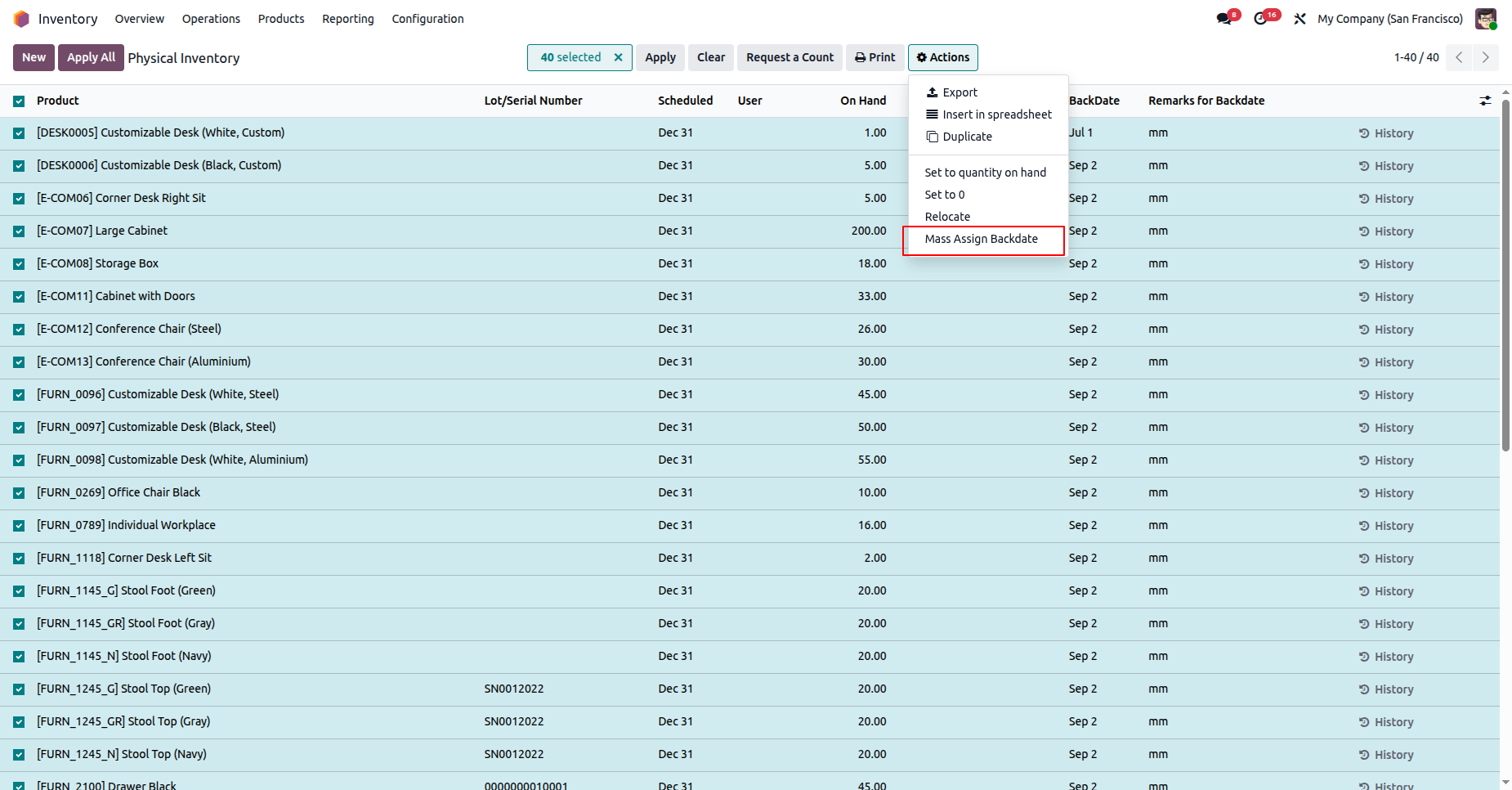Select Set to 0 action

tap(988, 195)
